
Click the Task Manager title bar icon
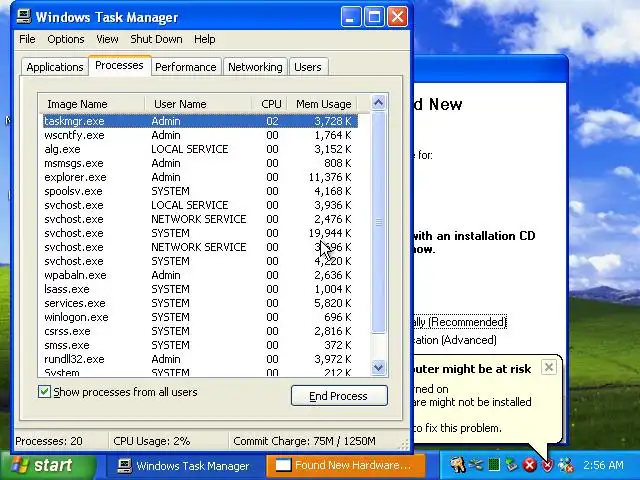[x=24, y=16]
